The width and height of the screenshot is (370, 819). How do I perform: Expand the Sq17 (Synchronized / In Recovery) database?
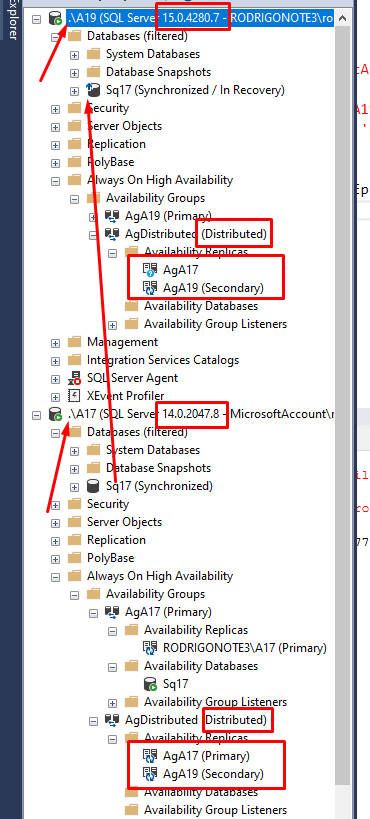pos(74,91)
